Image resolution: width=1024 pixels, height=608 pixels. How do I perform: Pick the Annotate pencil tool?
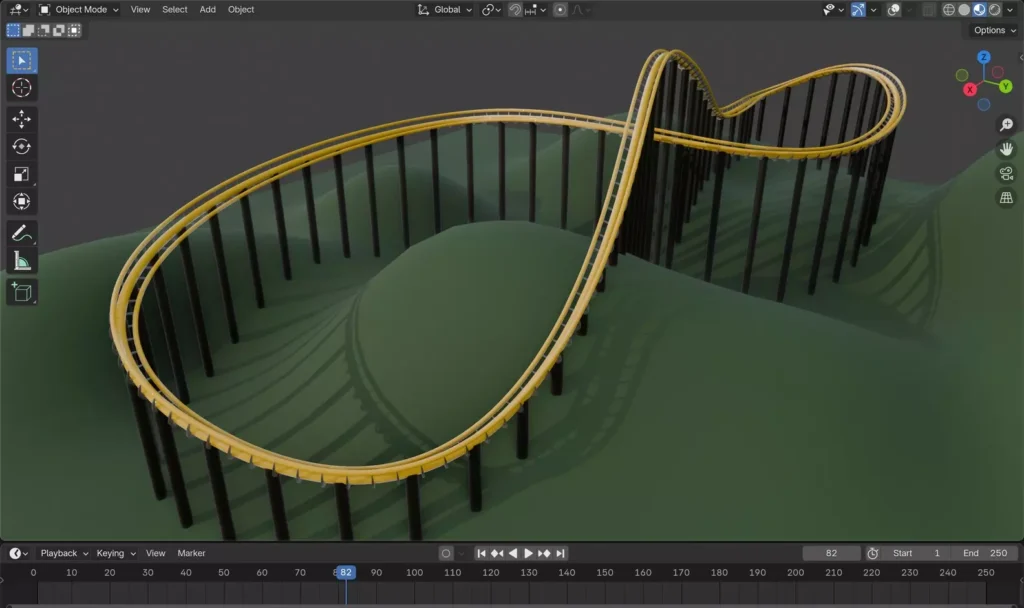pos(21,234)
